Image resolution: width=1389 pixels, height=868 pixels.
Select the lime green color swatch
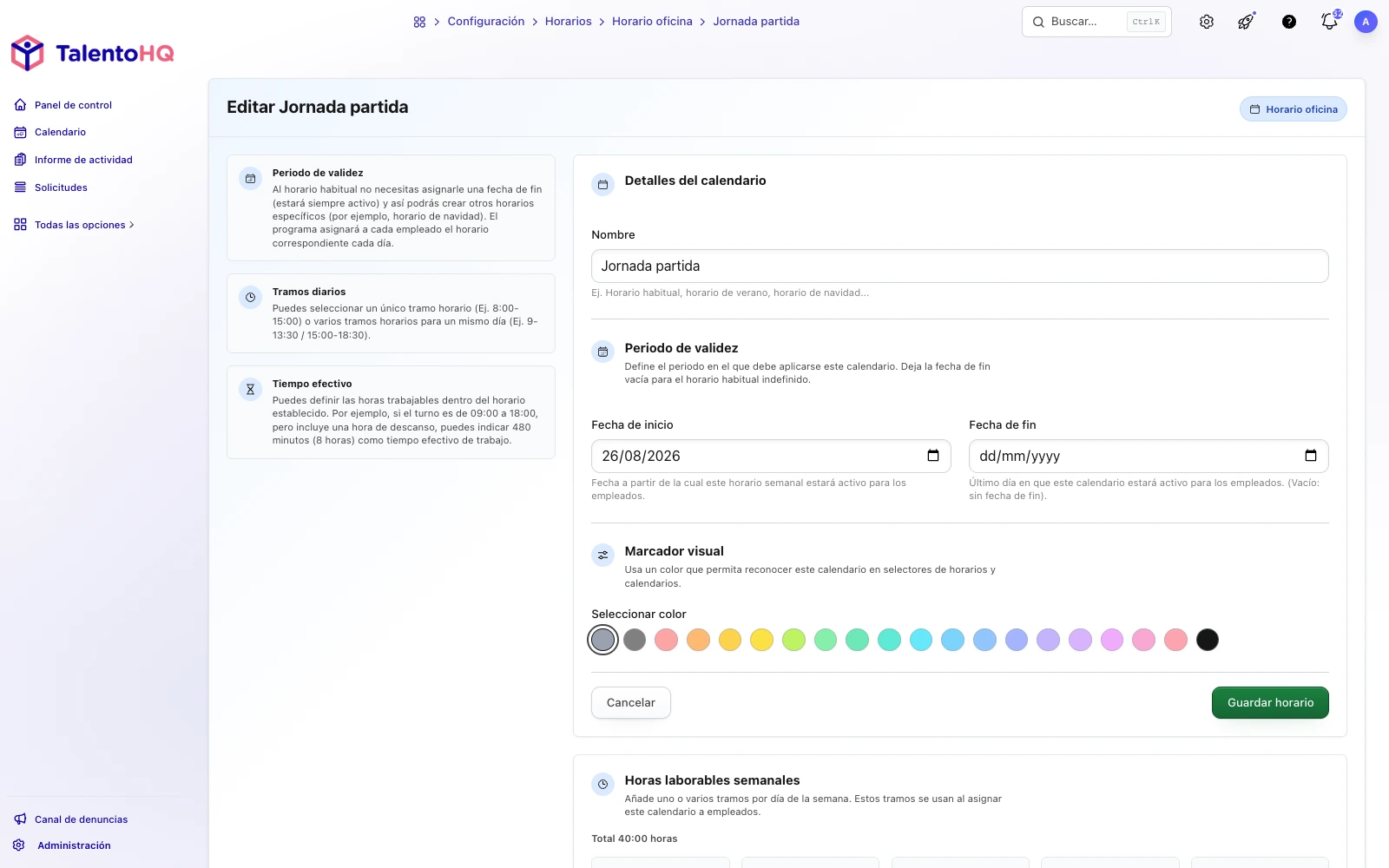point(793,640)
